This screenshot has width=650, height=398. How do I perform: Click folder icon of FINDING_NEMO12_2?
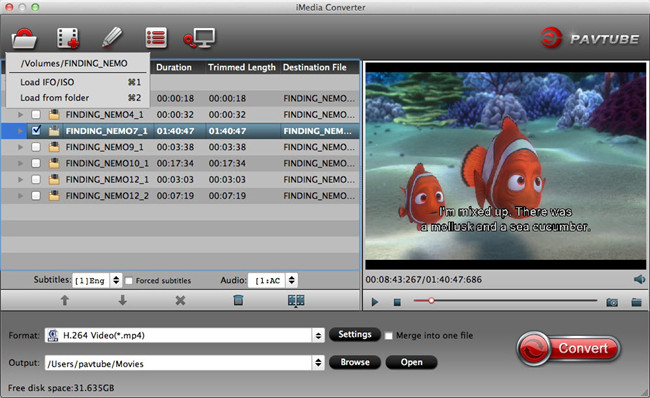(54, 196)
